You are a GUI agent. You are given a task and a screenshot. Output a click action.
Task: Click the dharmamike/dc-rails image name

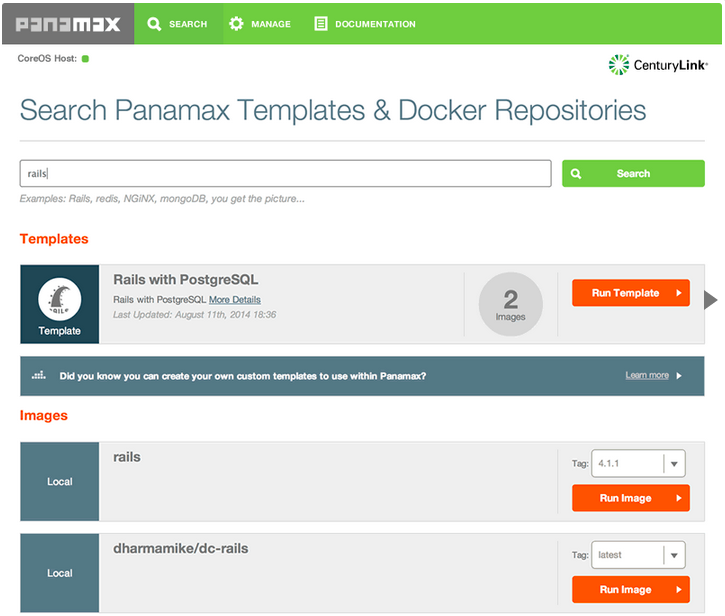tap(181, 548)
